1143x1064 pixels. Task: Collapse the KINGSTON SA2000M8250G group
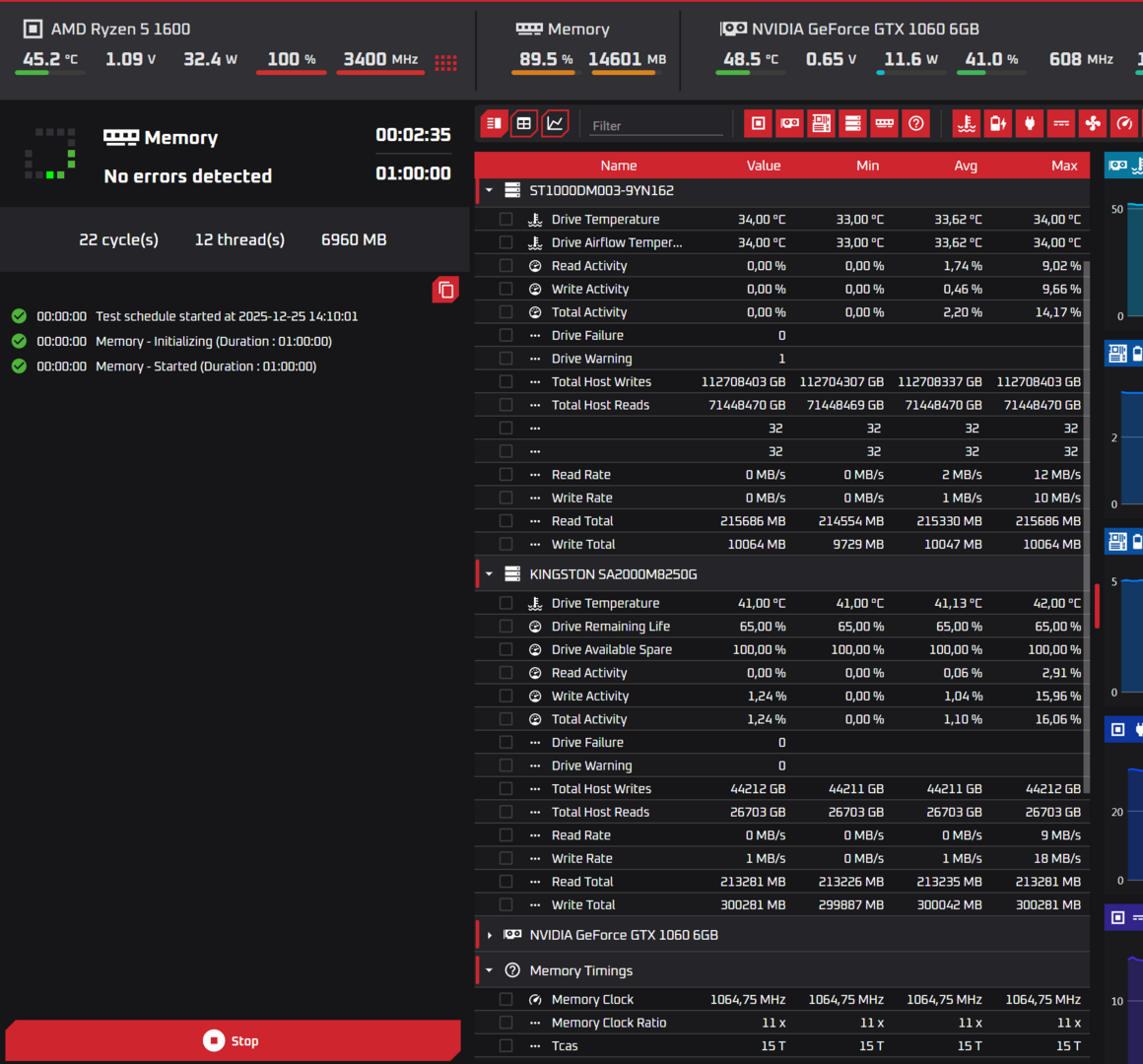tap(489, 574)
